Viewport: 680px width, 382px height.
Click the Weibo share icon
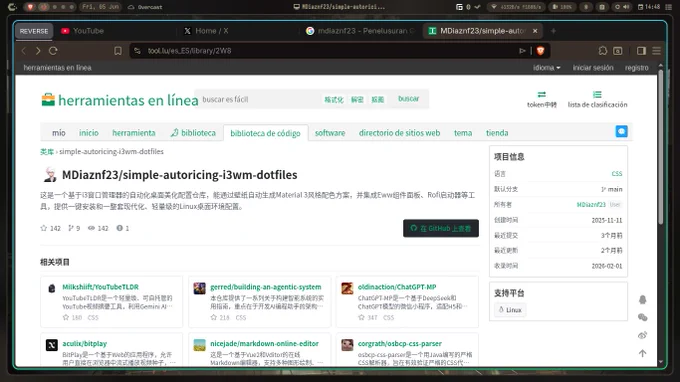643,335
